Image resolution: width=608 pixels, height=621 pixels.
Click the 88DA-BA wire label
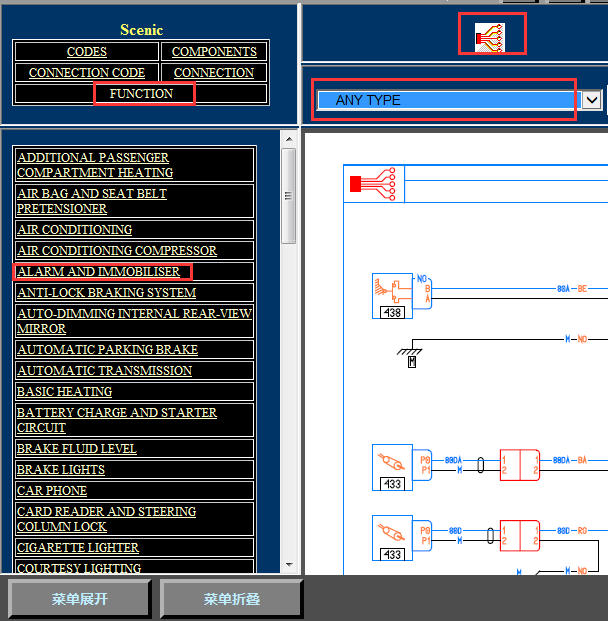coord(570,460)
